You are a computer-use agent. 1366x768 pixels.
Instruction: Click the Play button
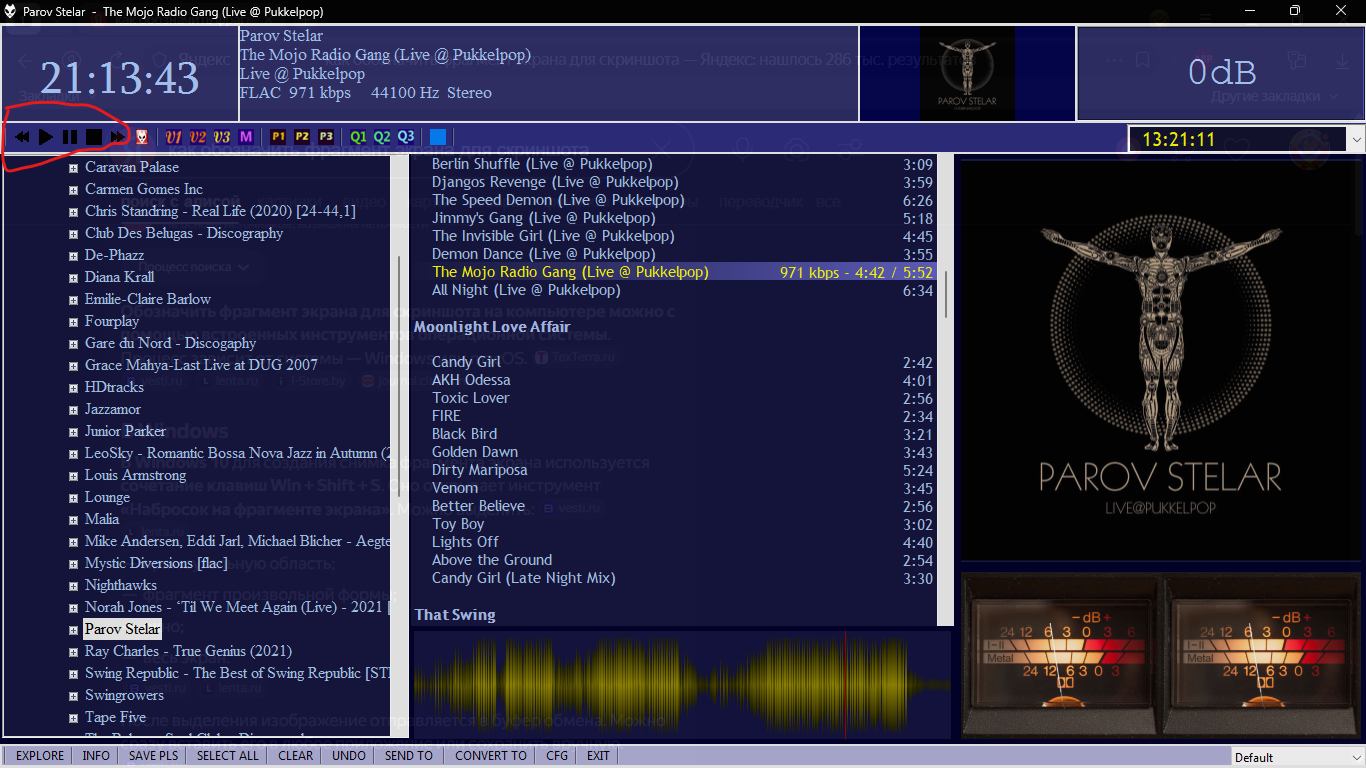[46, 137]
